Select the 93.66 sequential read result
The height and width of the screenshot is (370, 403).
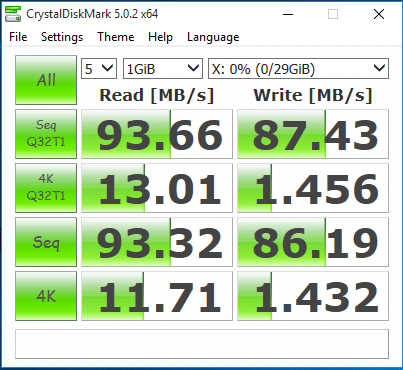pyautogui.click(x=157, y=134)
